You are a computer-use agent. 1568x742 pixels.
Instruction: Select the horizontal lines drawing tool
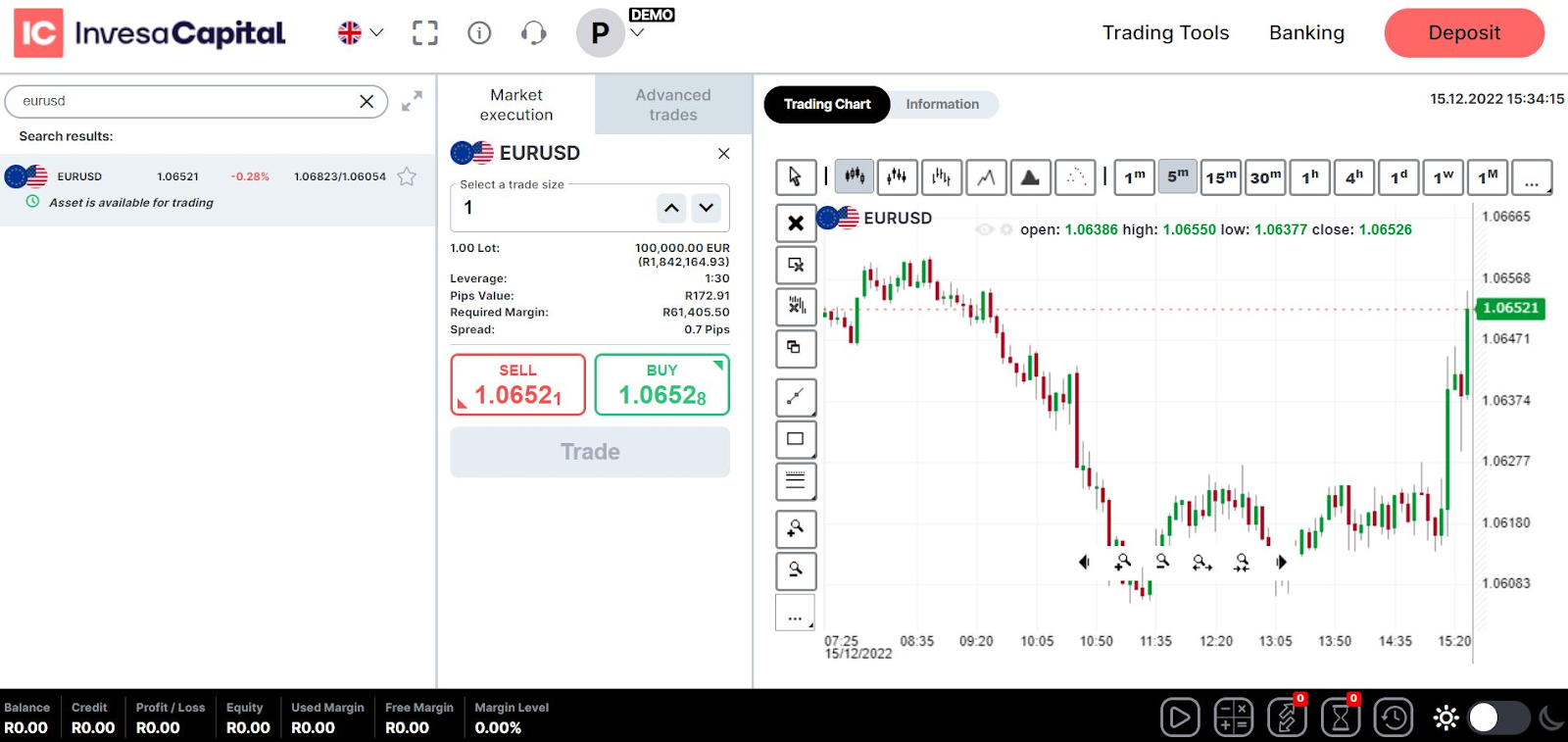796,481
